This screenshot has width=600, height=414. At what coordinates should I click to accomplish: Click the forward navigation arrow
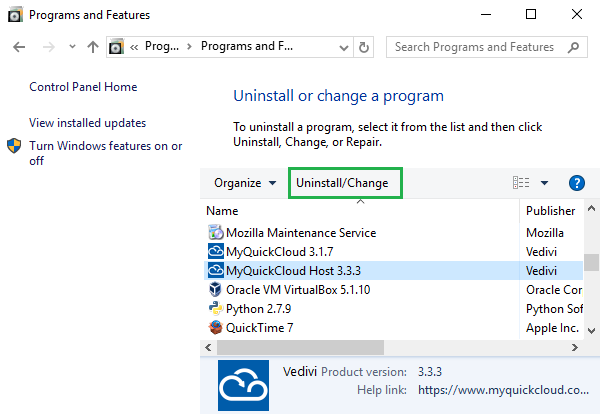tap(49, 47)
